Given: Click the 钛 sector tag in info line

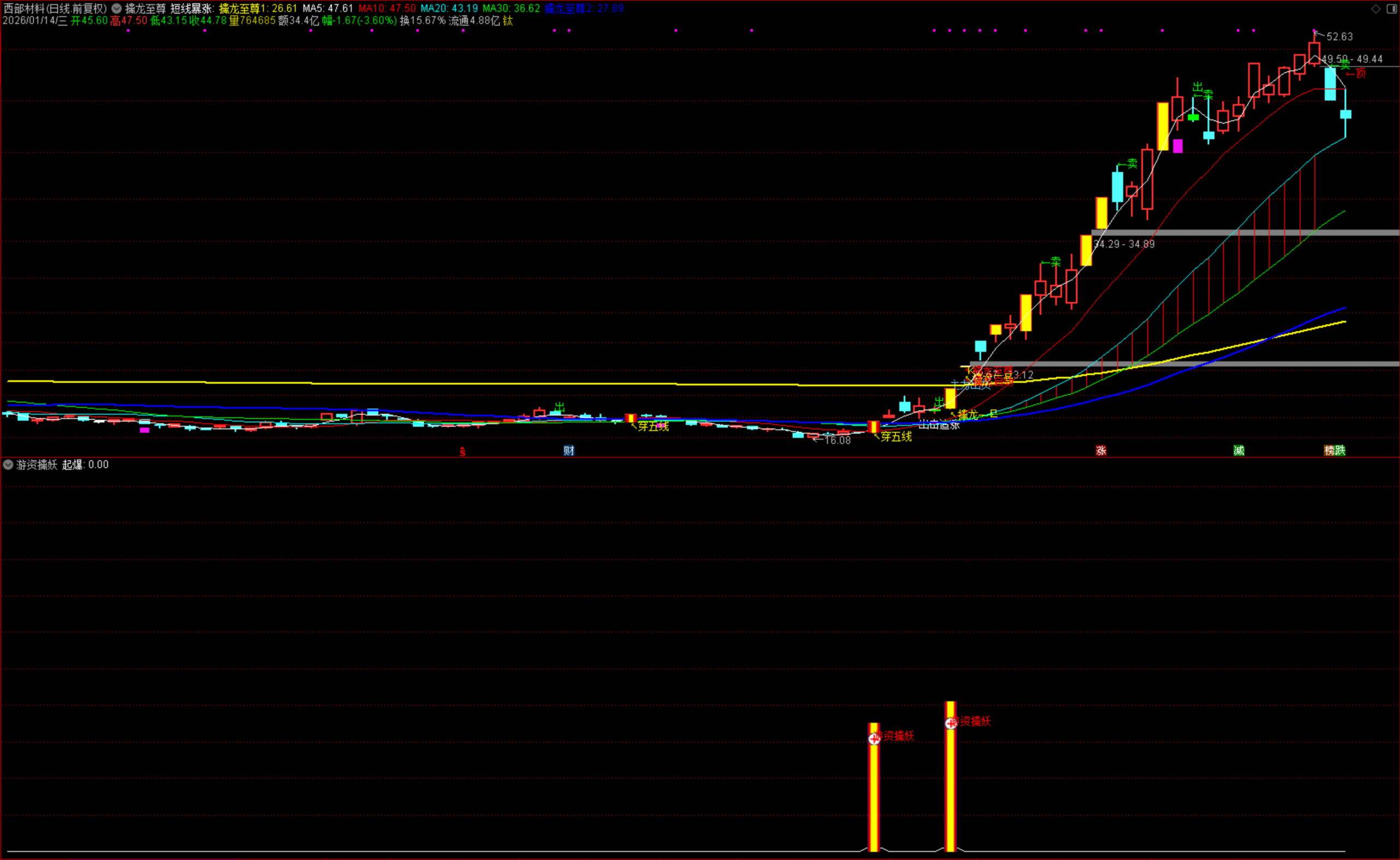Looking at the screenshot, I should 507,20.
